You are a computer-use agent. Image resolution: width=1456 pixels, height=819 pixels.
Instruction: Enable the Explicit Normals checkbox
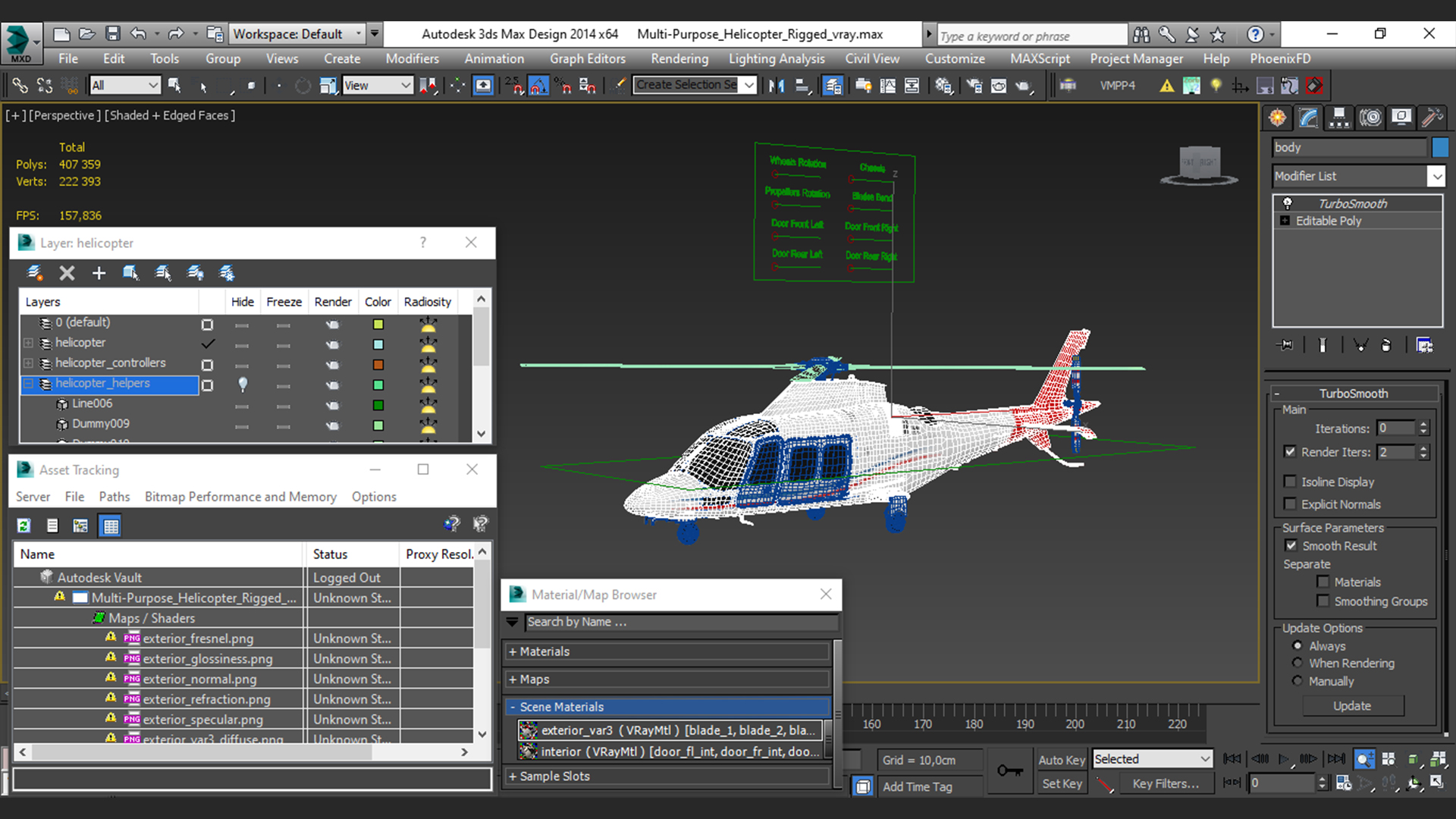pos(1290,504)
